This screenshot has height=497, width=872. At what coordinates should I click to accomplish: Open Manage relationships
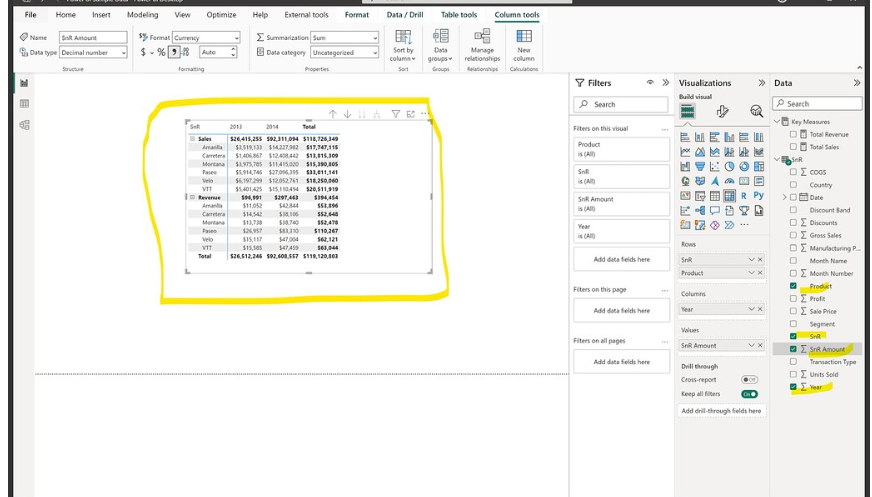[x=482, y=46]
